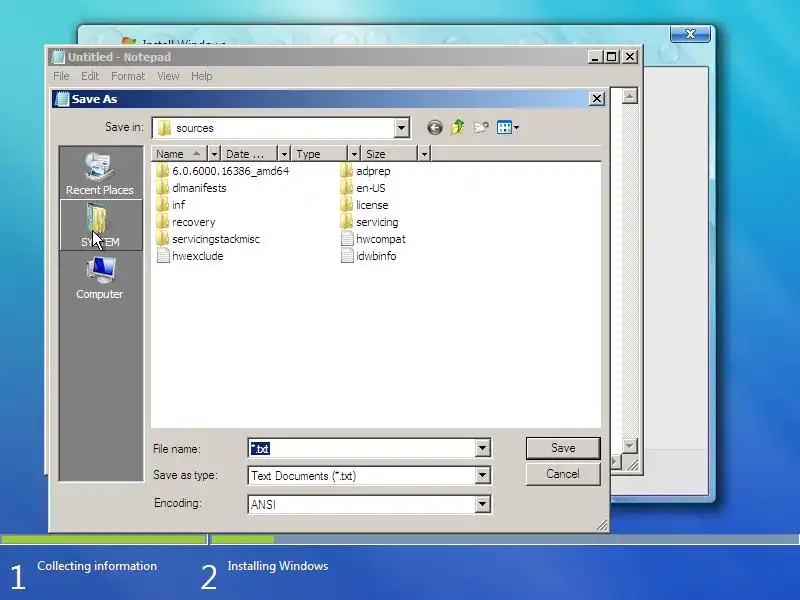Open Notepad's File menu

coord(61,76)
